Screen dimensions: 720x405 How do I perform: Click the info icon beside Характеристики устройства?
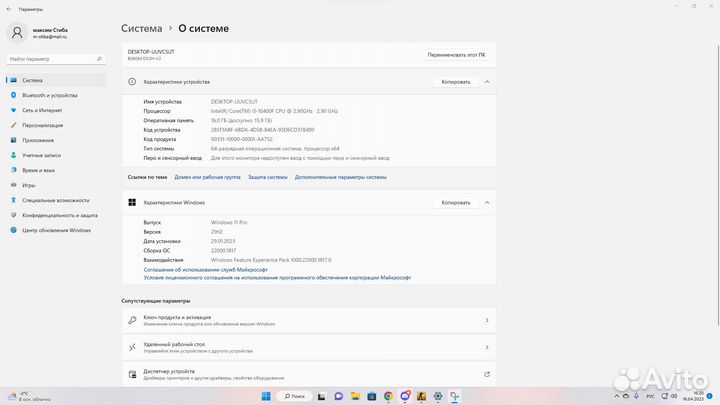pyautogui.click(x=132, y=82)
